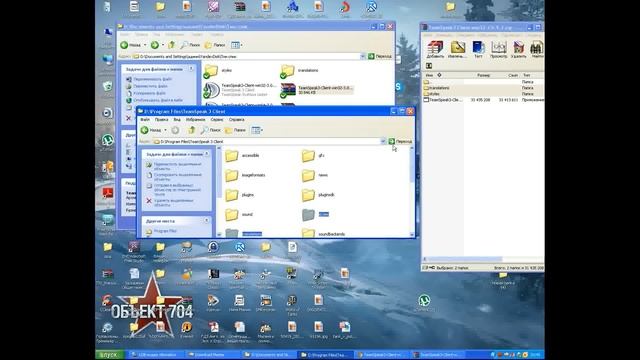Image resolution: width=640 pixels, height=360 pixels.
Task: Open Справка menu in TeamSpeak 3 Client window
Action: [x=236, y=120]
